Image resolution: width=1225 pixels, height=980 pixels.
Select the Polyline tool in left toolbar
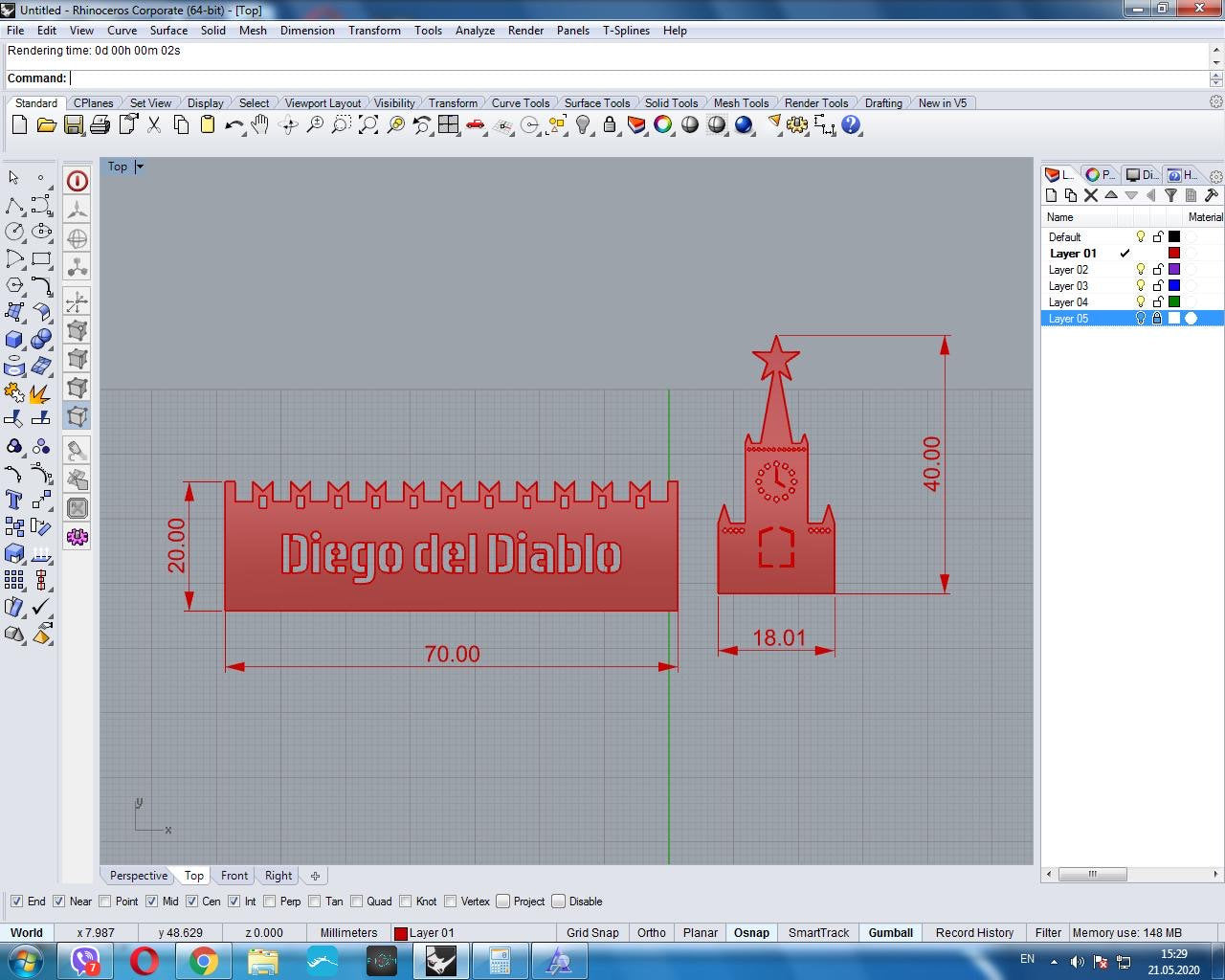pyautogui.click(x=14, y=206)
